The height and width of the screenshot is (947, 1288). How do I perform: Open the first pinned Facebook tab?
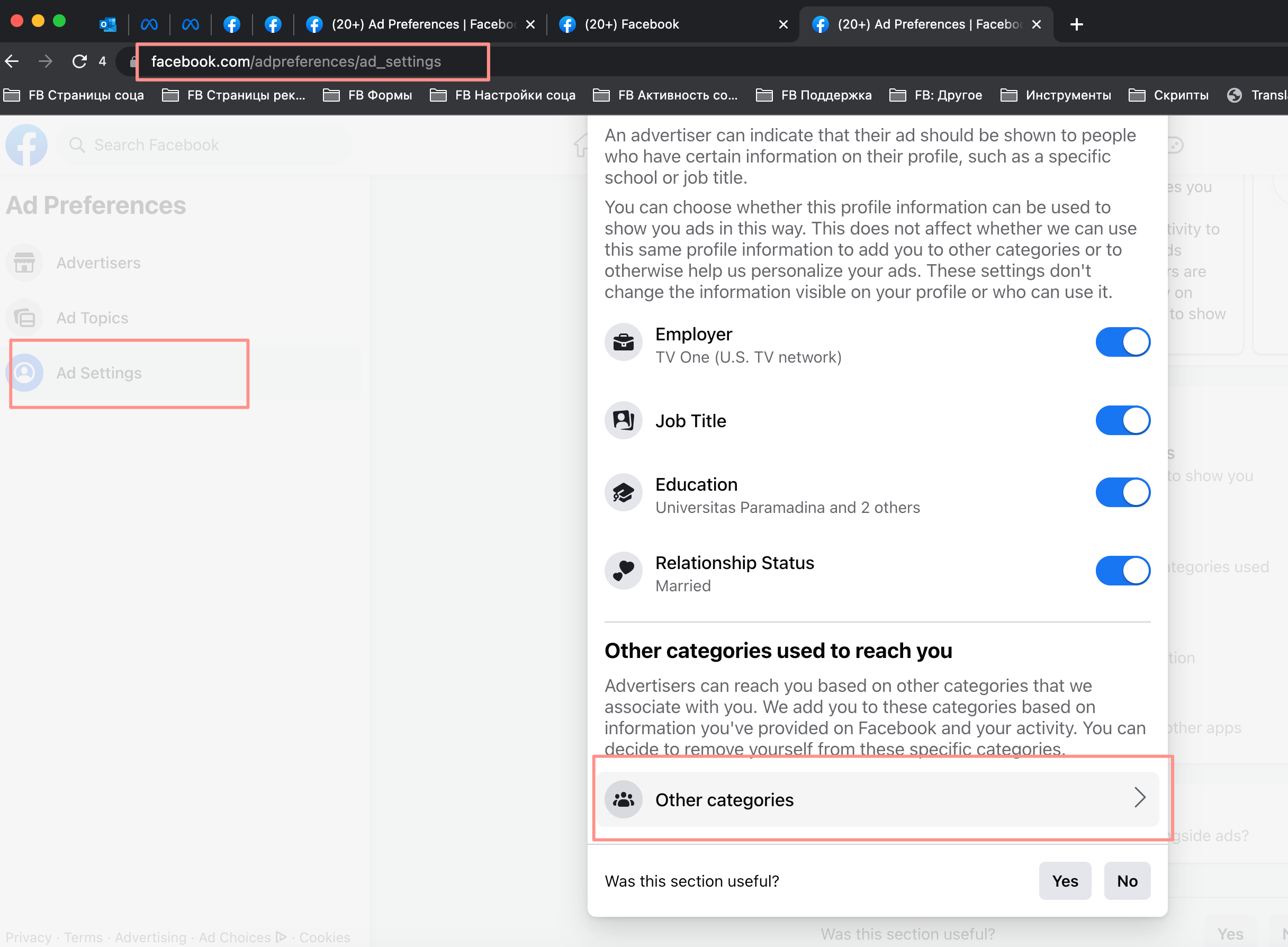(x=231, y=24)
